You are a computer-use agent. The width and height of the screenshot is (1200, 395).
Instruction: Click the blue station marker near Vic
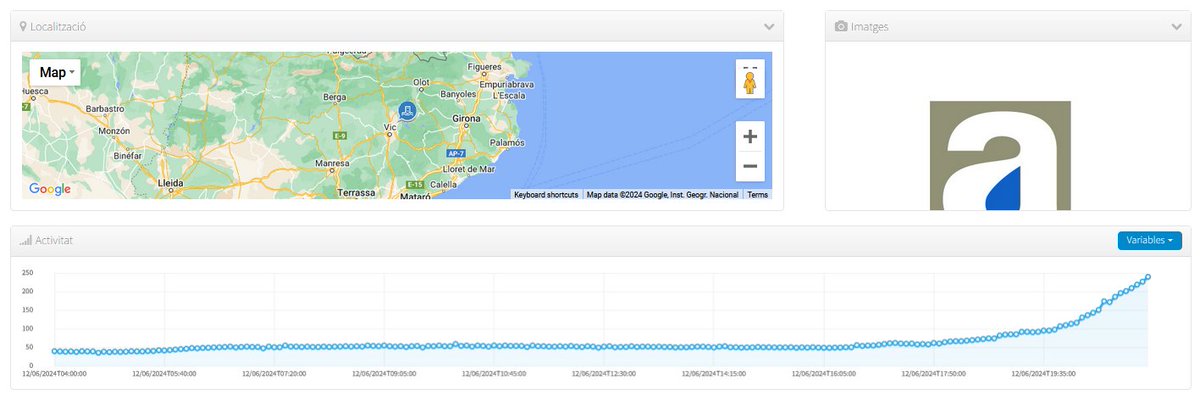407,111
